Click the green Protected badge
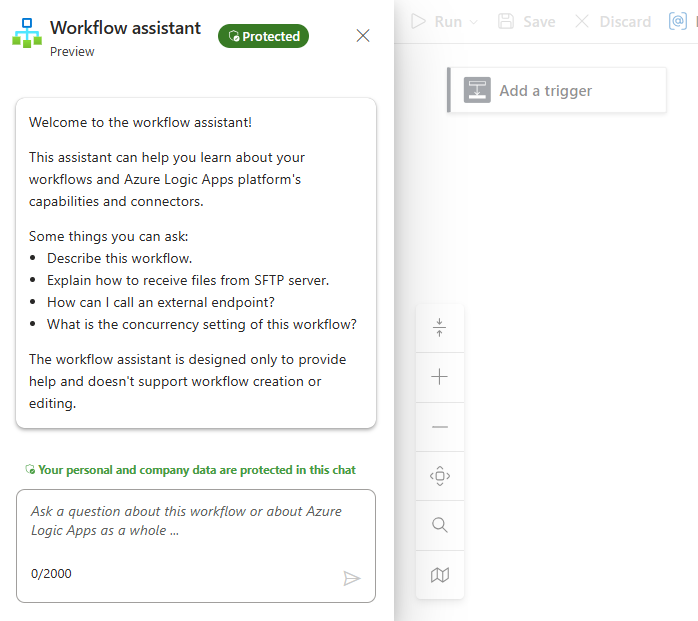The image size is (698, 621). 264,36
